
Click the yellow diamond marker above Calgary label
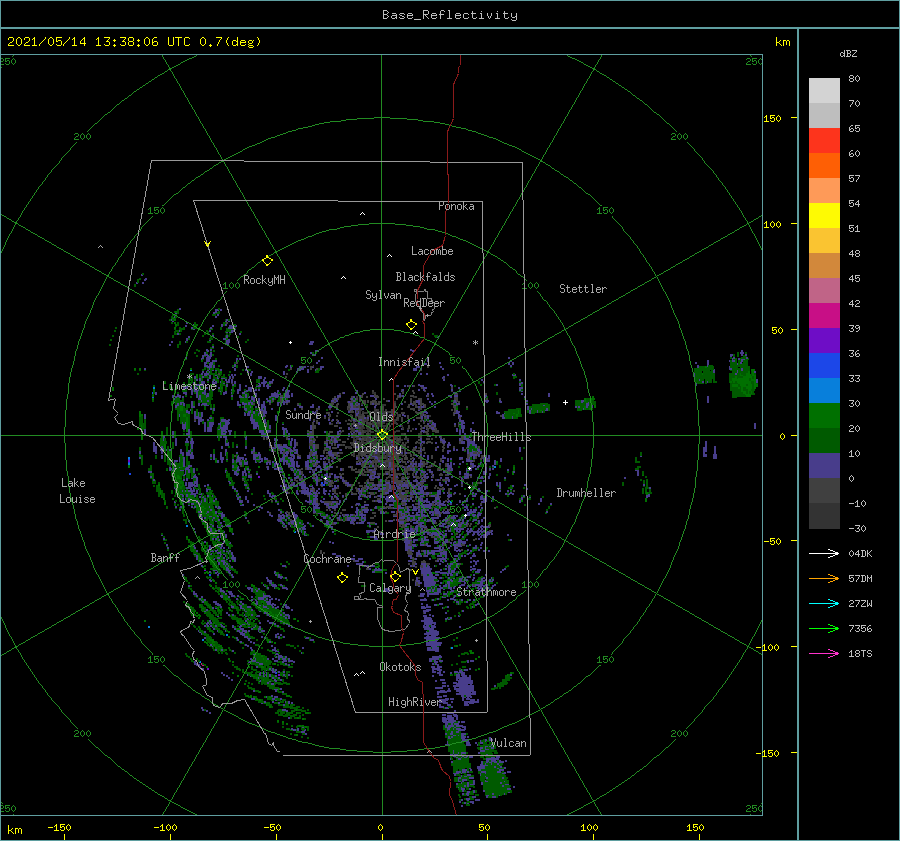[395, 576]
